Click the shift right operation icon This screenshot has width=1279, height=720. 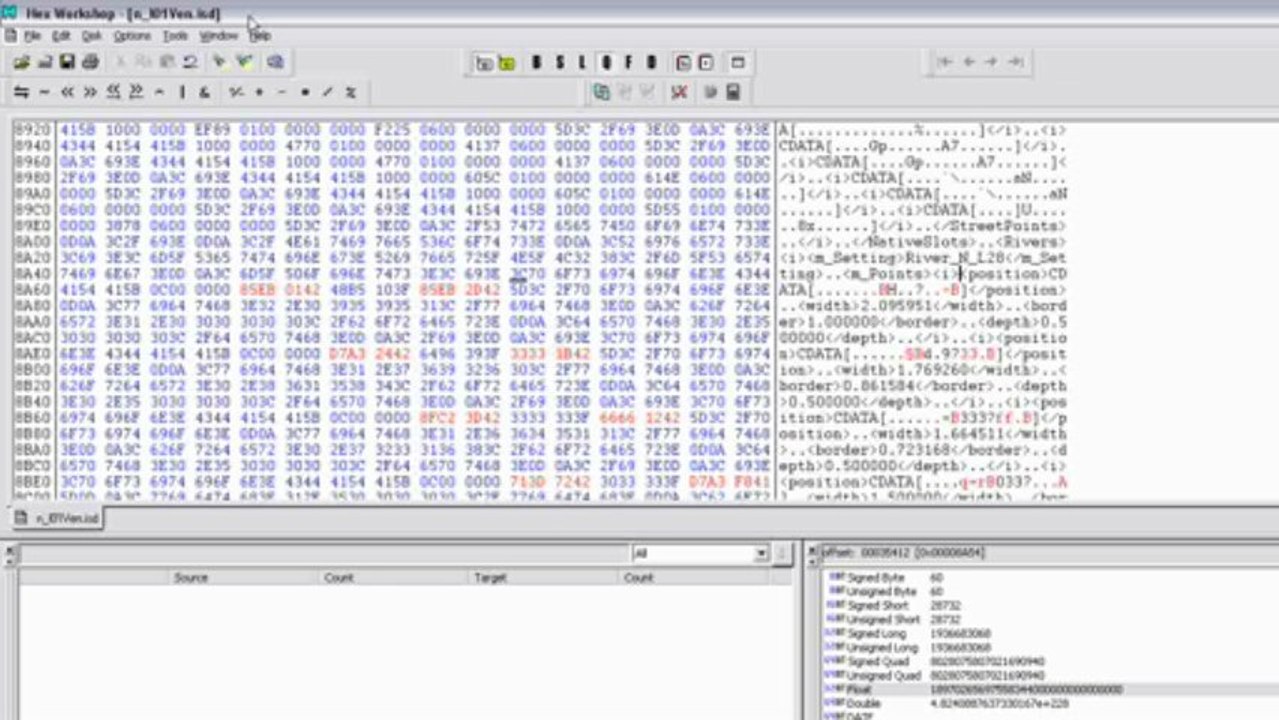tap(90, 92)
